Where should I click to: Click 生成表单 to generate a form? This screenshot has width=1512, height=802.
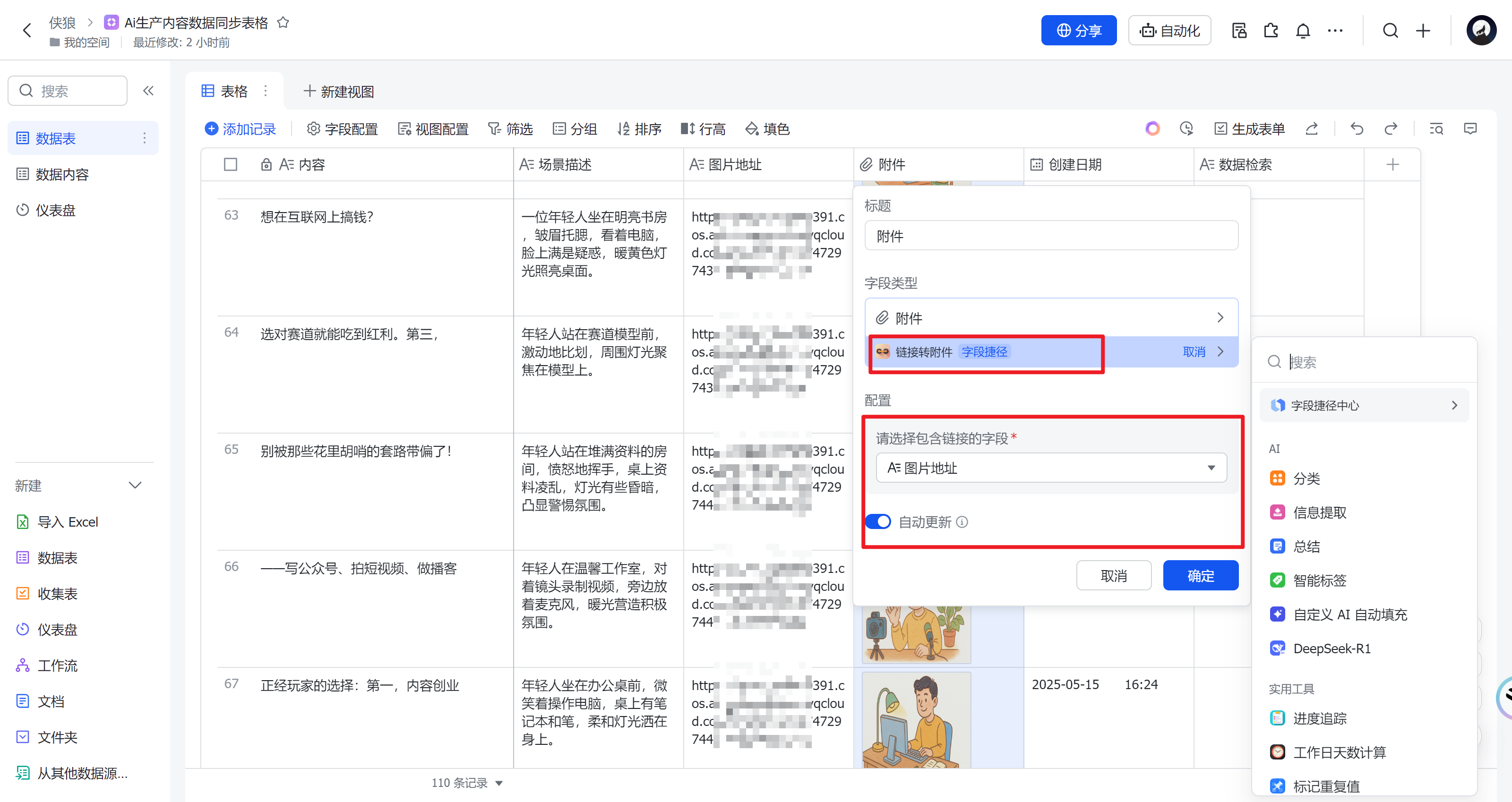[1250, 129]
